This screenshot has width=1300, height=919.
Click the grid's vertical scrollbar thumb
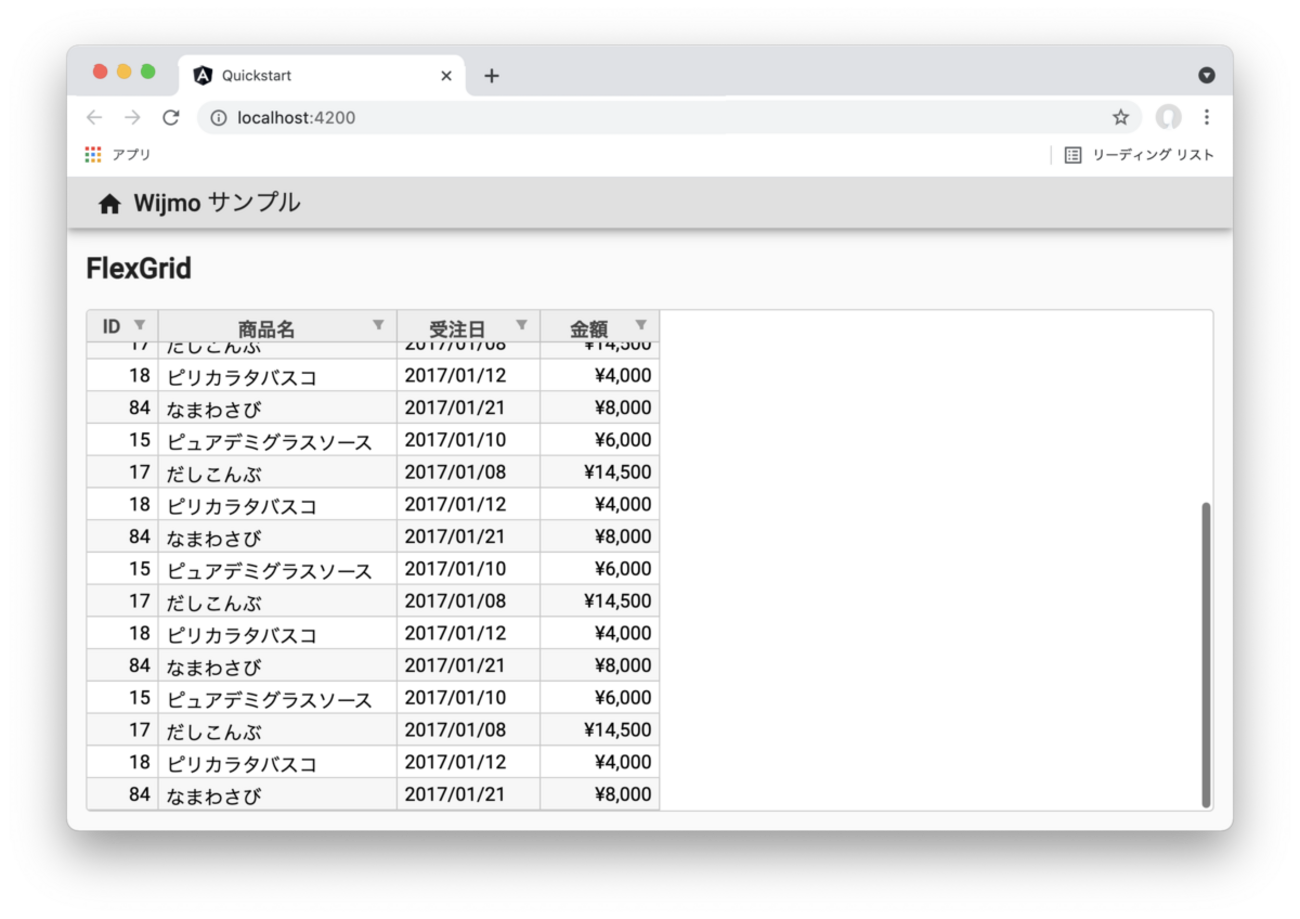[x=1205, y=655]
